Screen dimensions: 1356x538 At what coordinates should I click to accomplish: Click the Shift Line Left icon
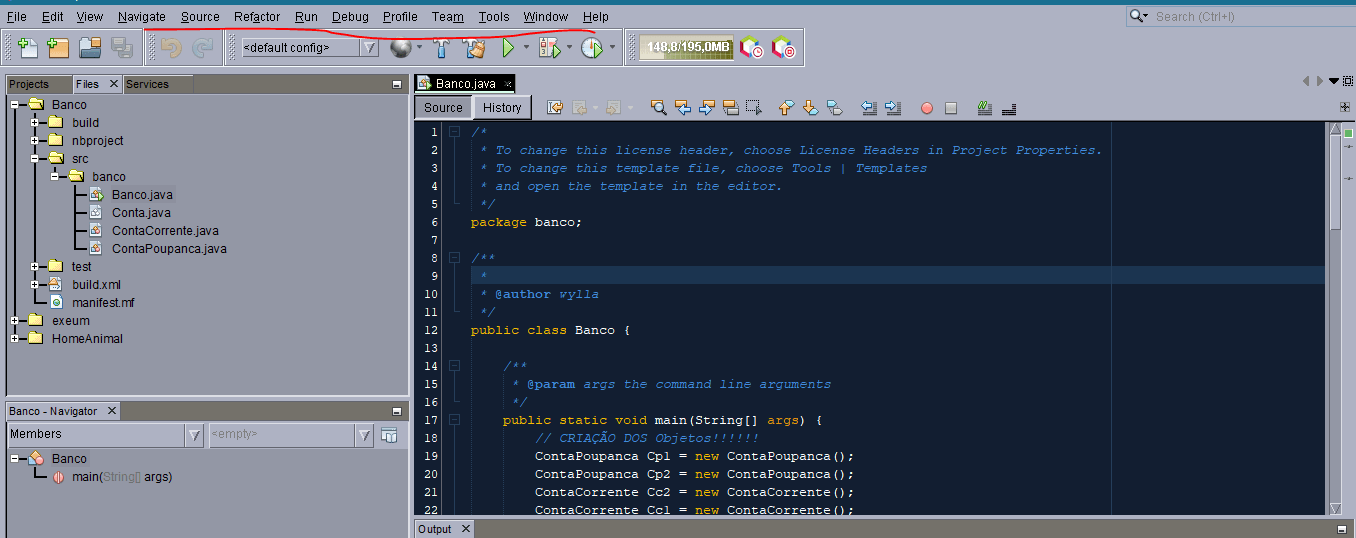tap(869, 107)
